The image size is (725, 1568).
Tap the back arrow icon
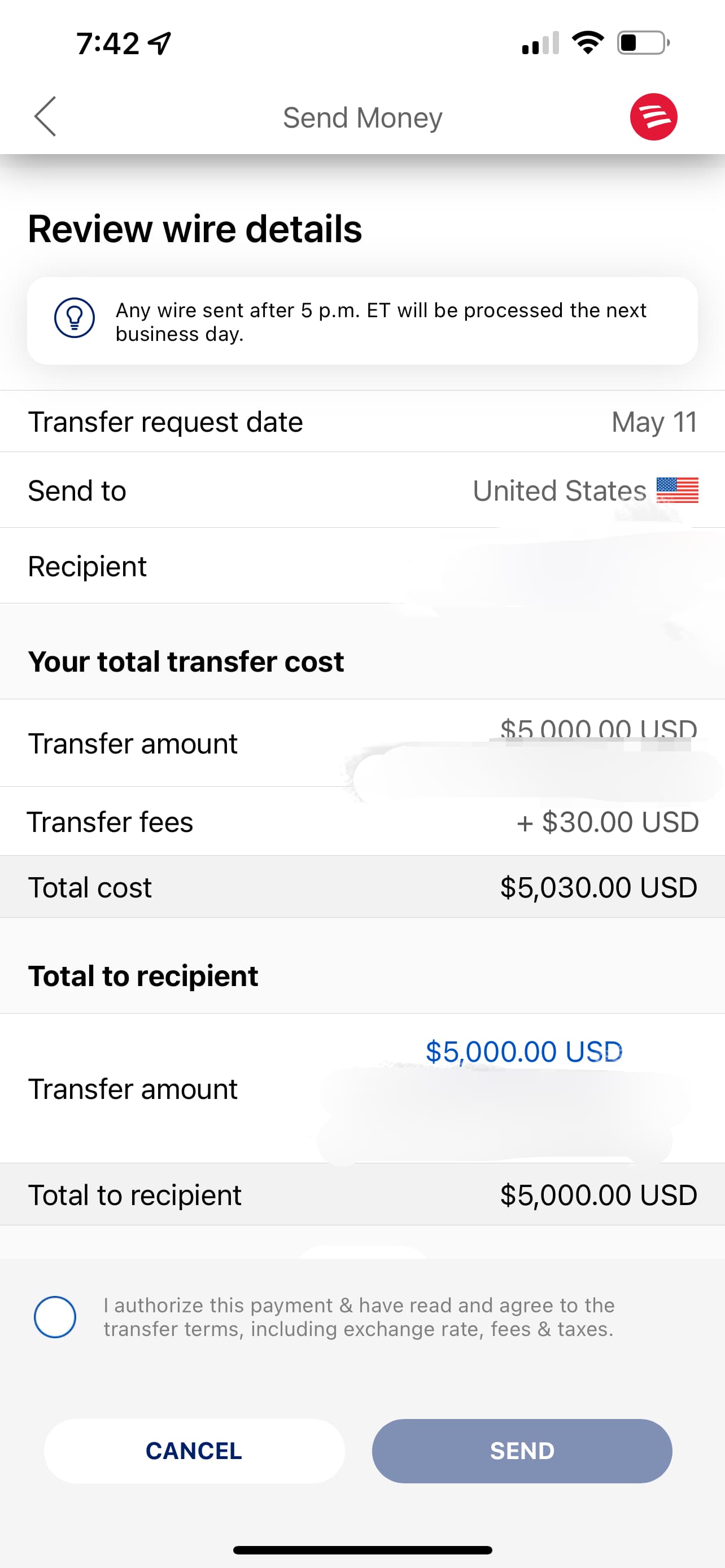(45, 116)
